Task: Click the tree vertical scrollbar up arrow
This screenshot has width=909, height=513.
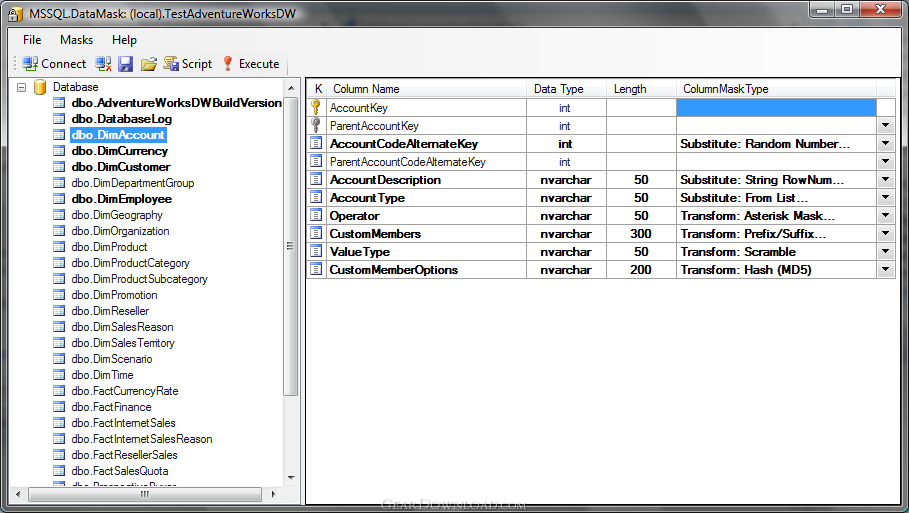Action: (x=291, y=88)
